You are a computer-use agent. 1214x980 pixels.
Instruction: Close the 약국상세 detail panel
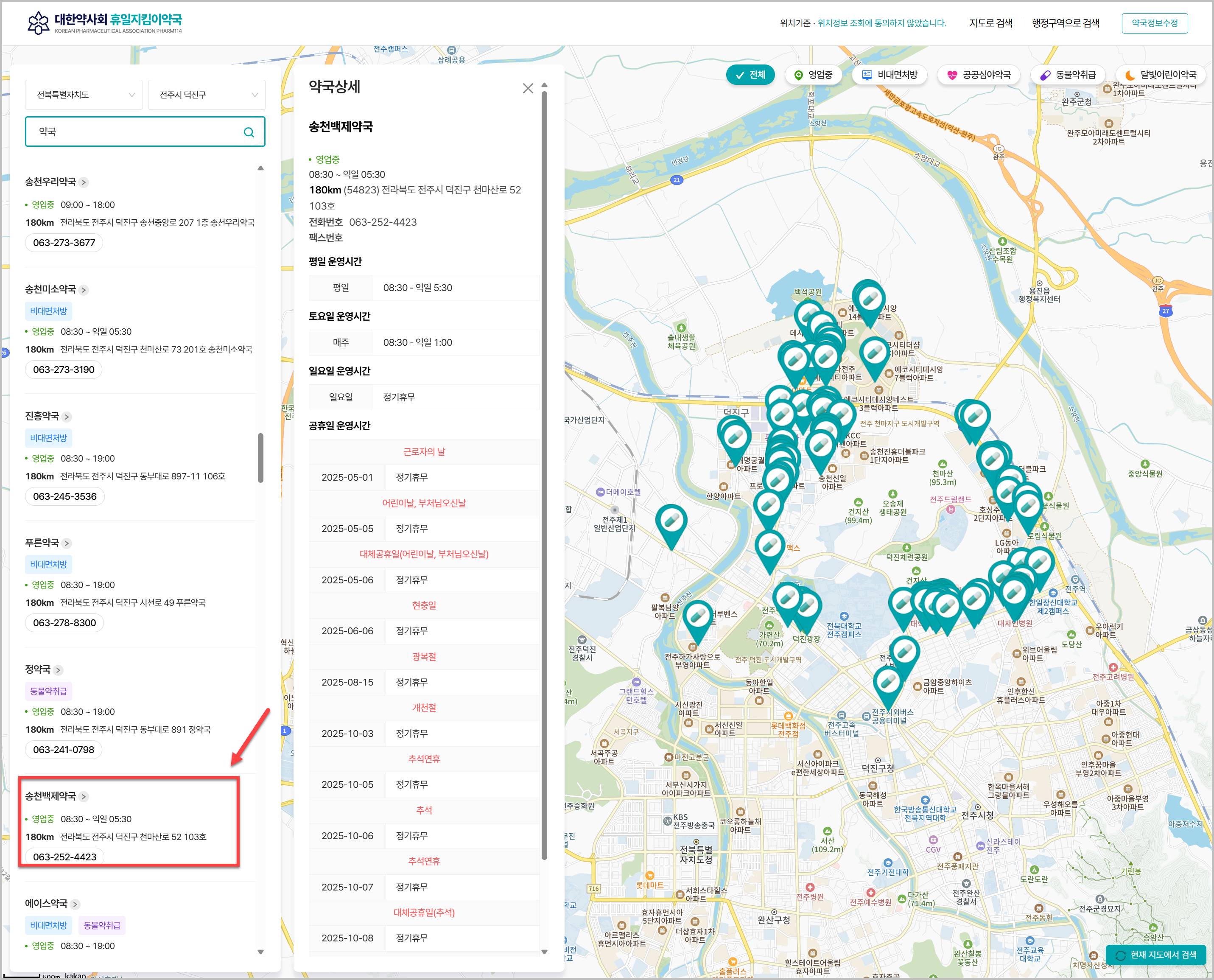(x=527, y=88)
